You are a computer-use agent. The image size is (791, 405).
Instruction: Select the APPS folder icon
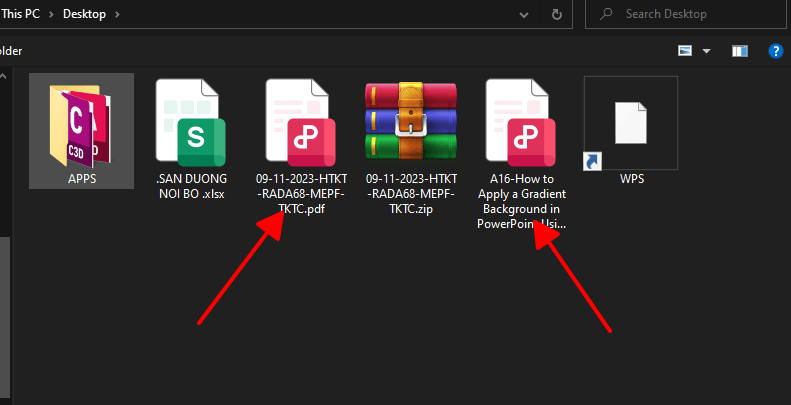81,126
